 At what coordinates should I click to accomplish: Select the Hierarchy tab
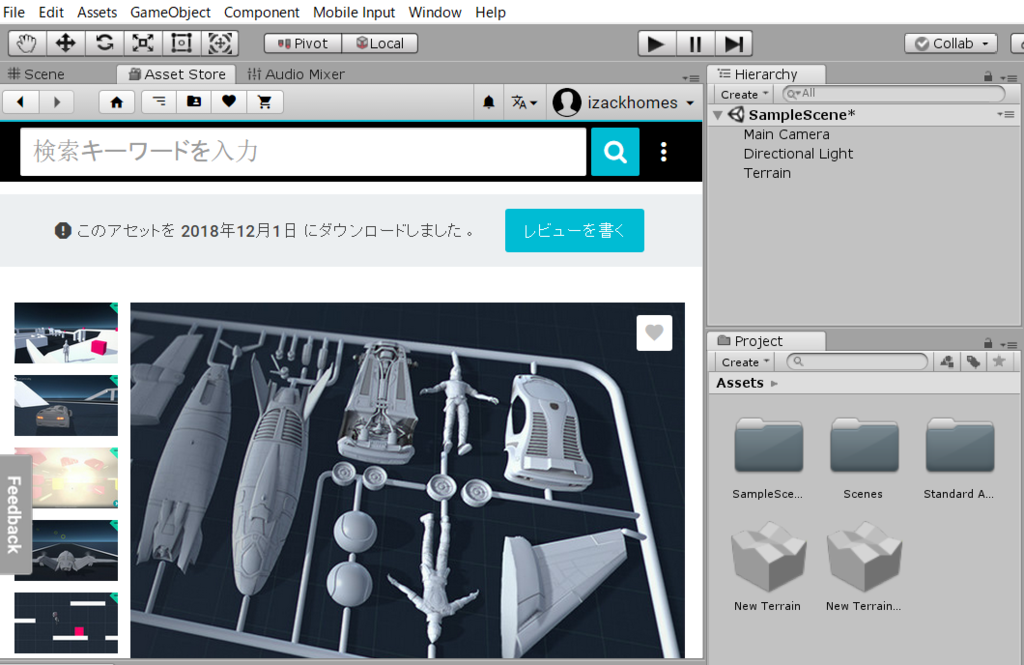tap(766, 74)
